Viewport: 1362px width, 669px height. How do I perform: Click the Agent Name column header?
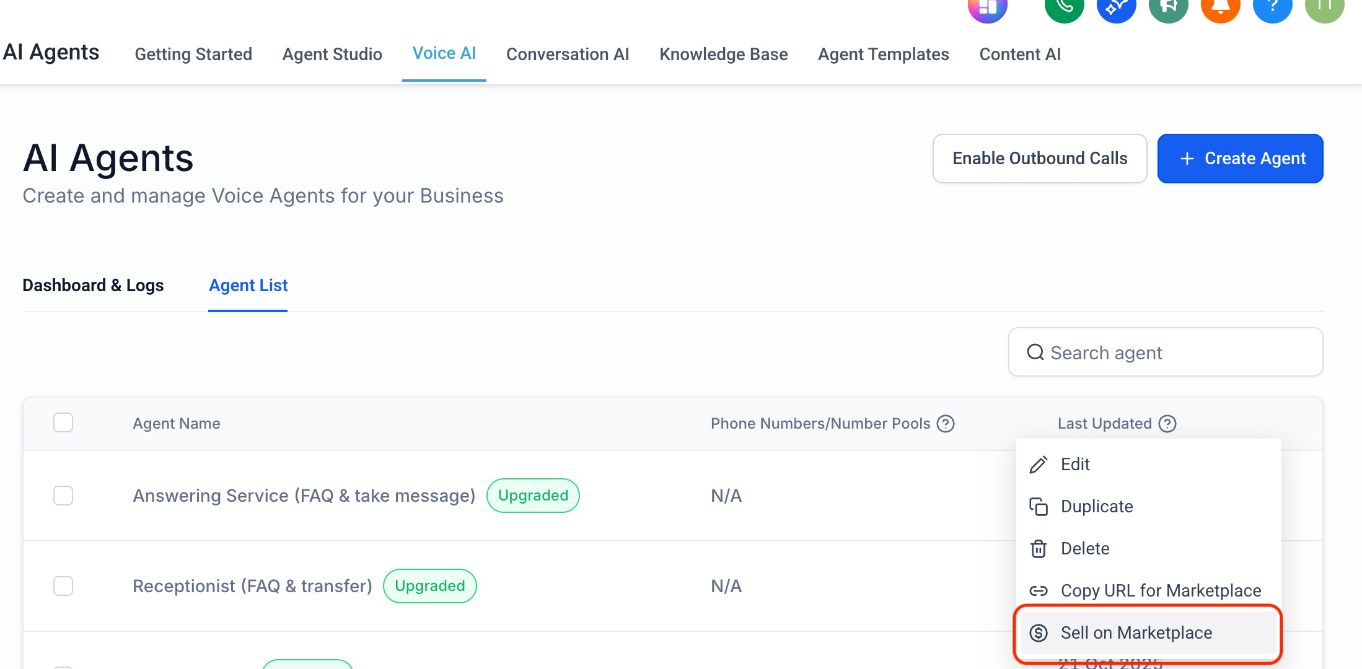tap(176, 424)
